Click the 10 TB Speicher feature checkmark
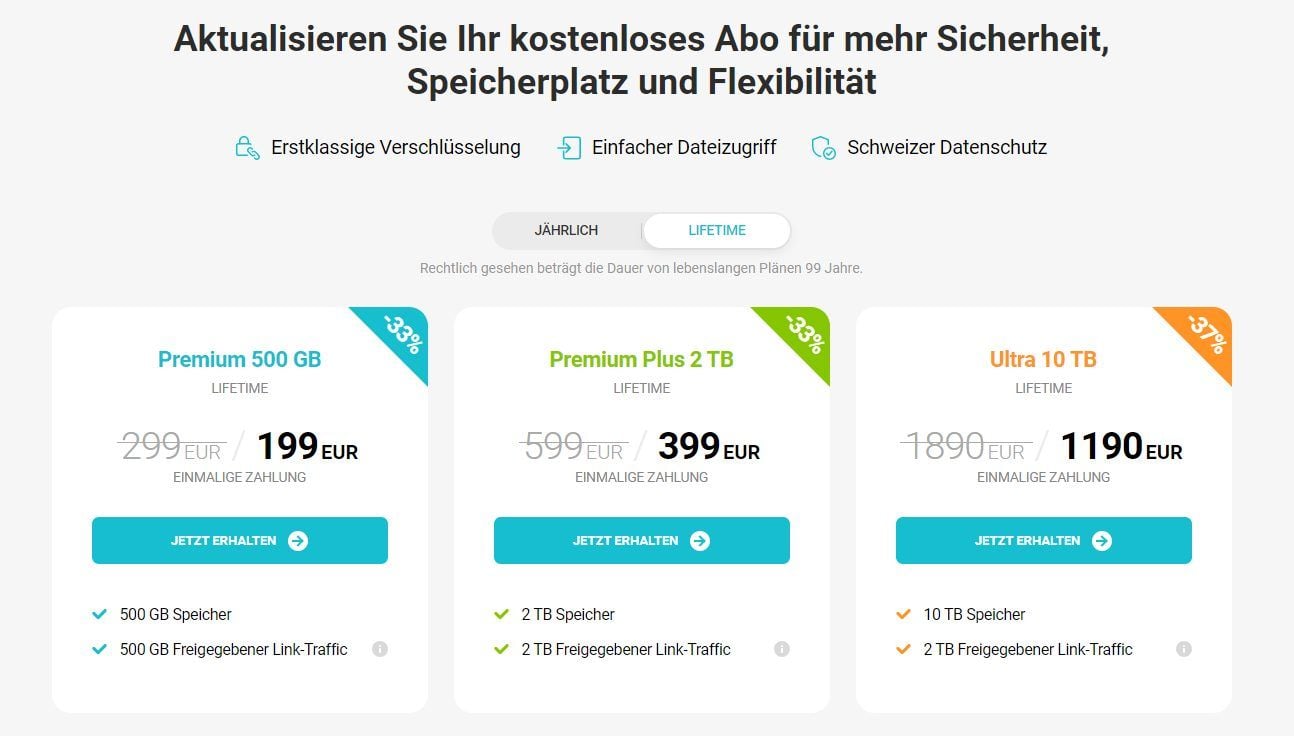This screenshot has width=1294, height=736. click(x=904, y=614)
